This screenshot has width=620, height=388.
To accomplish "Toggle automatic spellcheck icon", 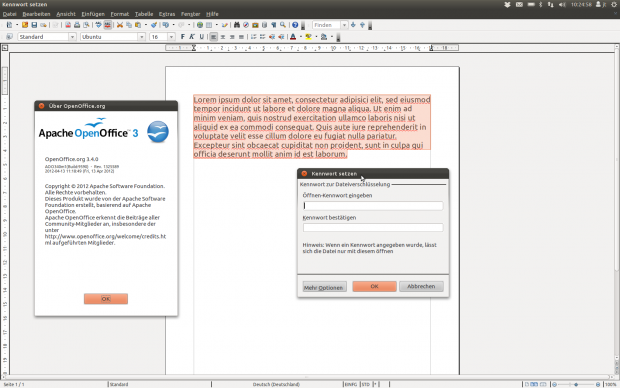I will [x=108, y=25].
